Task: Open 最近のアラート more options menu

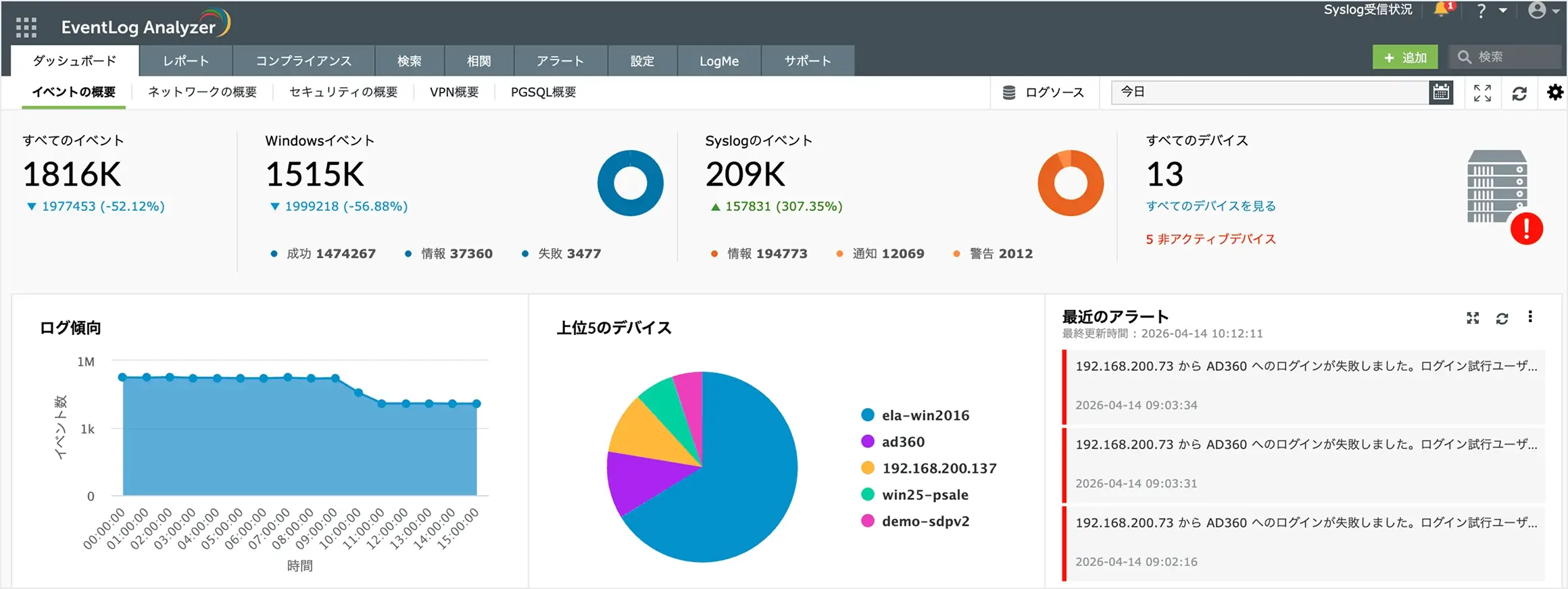Action: pos(1530,317)
